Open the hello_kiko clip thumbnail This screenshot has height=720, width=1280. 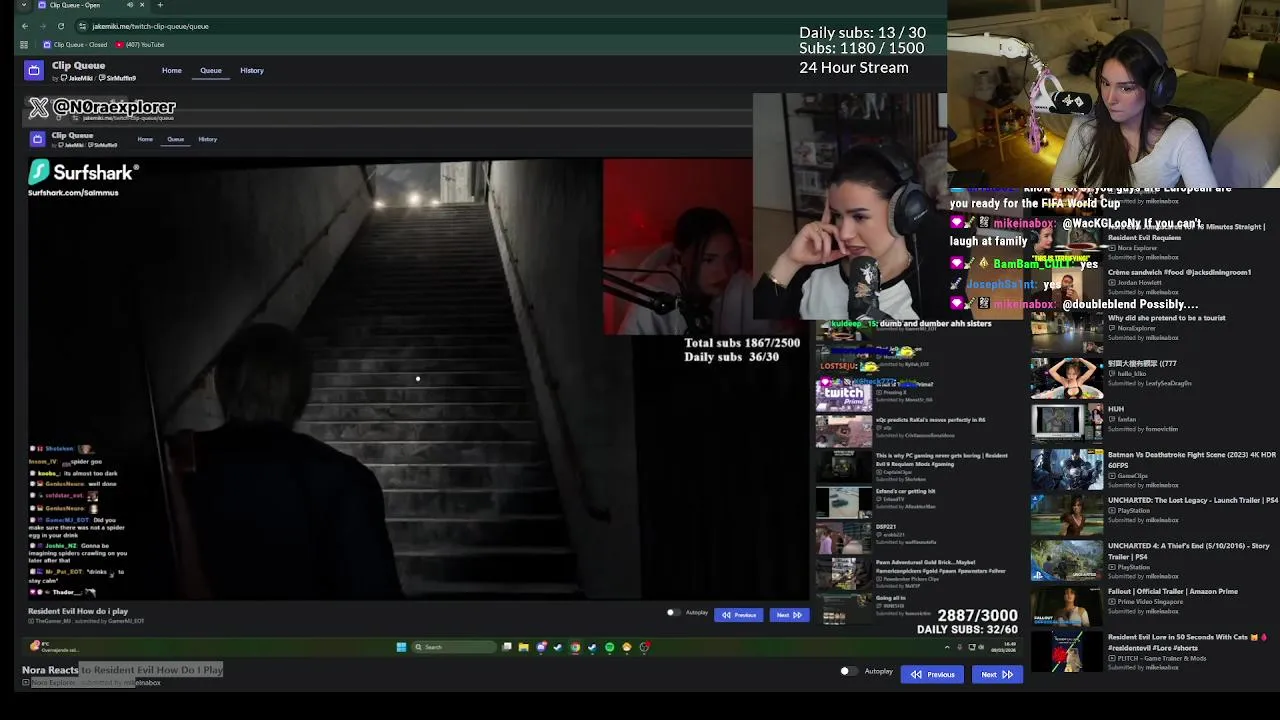1067,376
